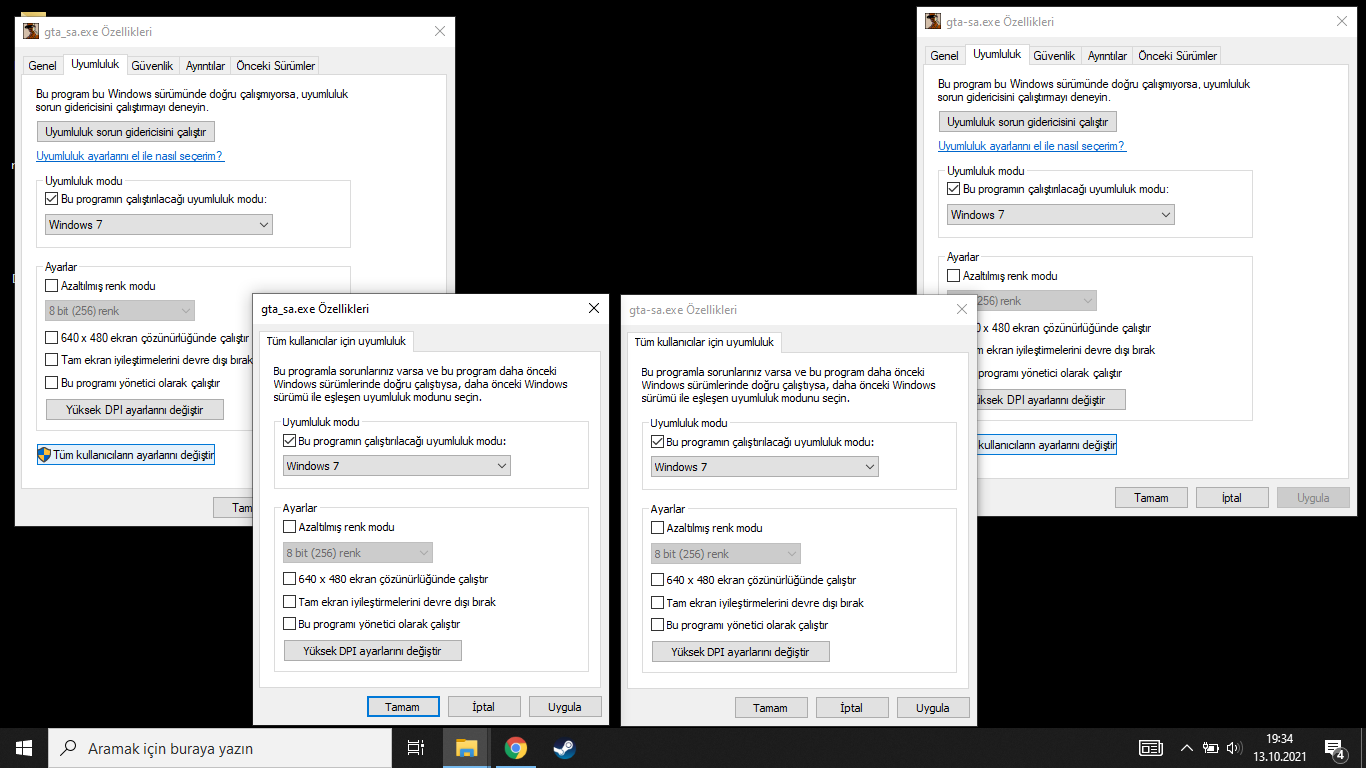Open Windows 7 dropdown in gta-sa.exe all-users dialog

click(x=765, y=467)
